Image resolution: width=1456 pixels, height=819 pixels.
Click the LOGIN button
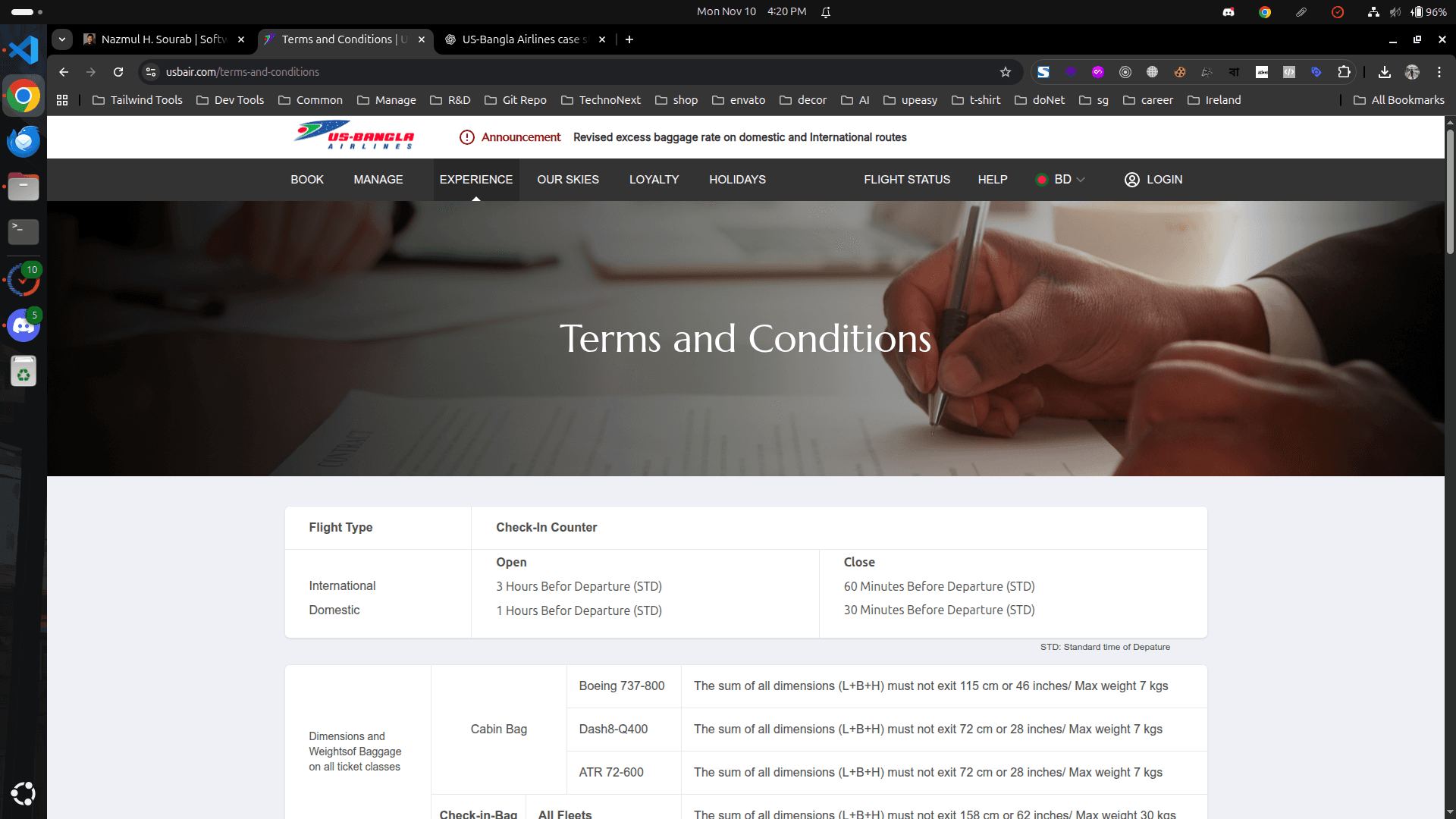[x=1153, y=180]
